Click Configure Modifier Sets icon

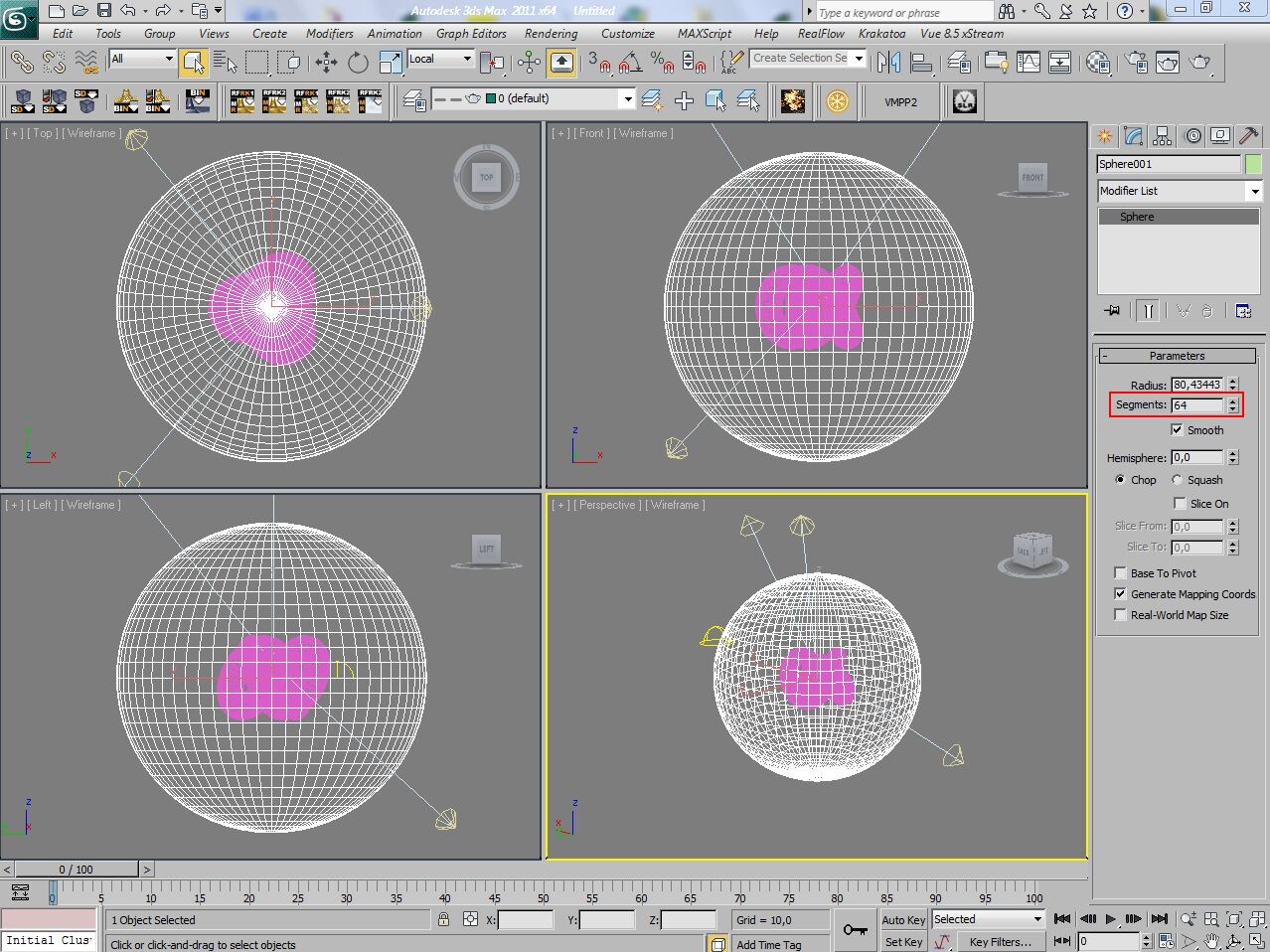pyautogui.click(x=1243, y=311)
